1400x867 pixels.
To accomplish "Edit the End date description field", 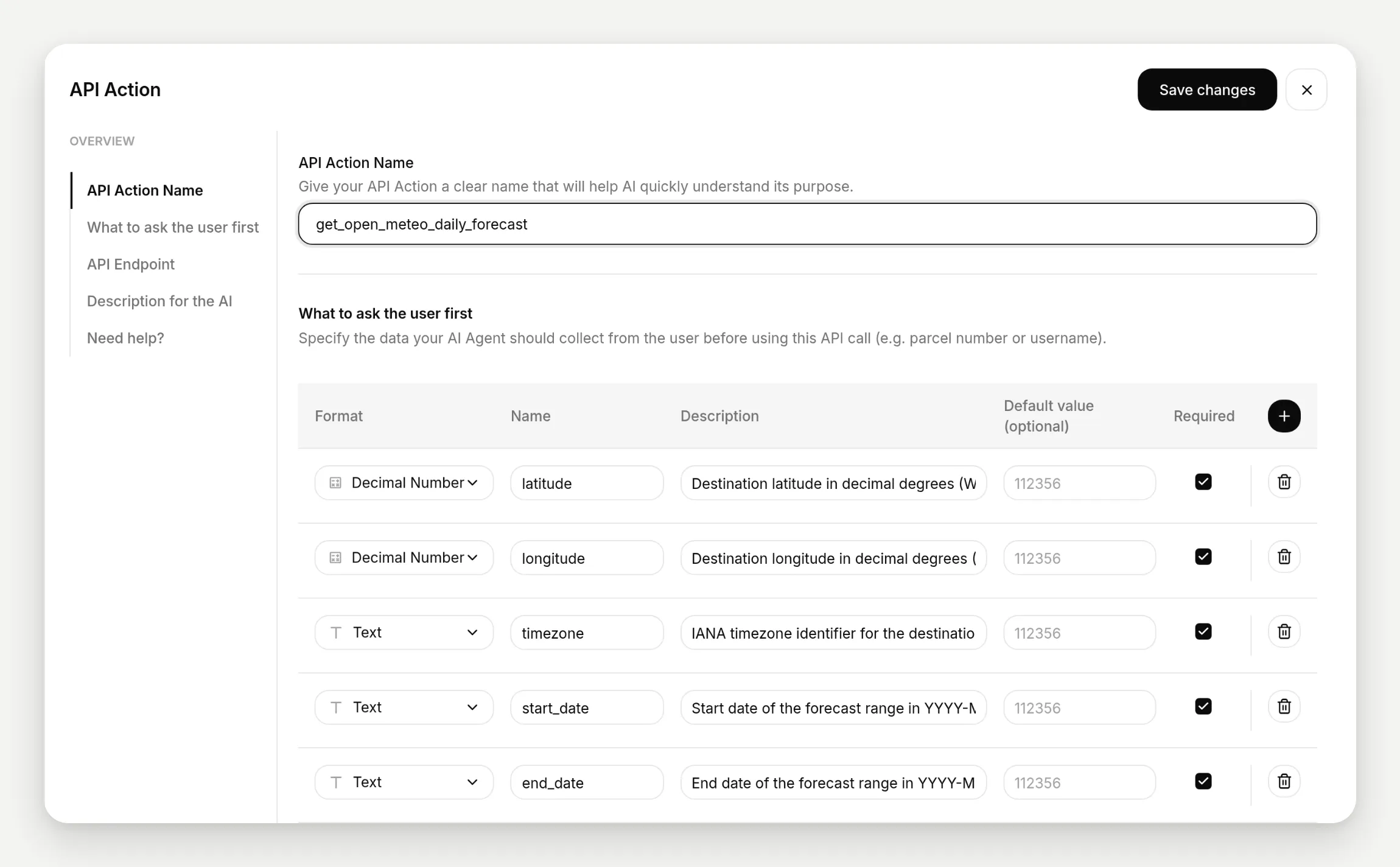I will coord(833,782).
